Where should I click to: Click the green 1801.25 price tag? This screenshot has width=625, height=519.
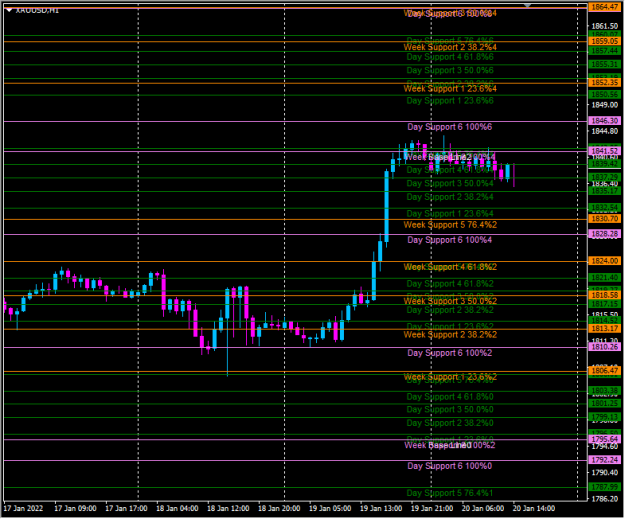pos(605,404)
